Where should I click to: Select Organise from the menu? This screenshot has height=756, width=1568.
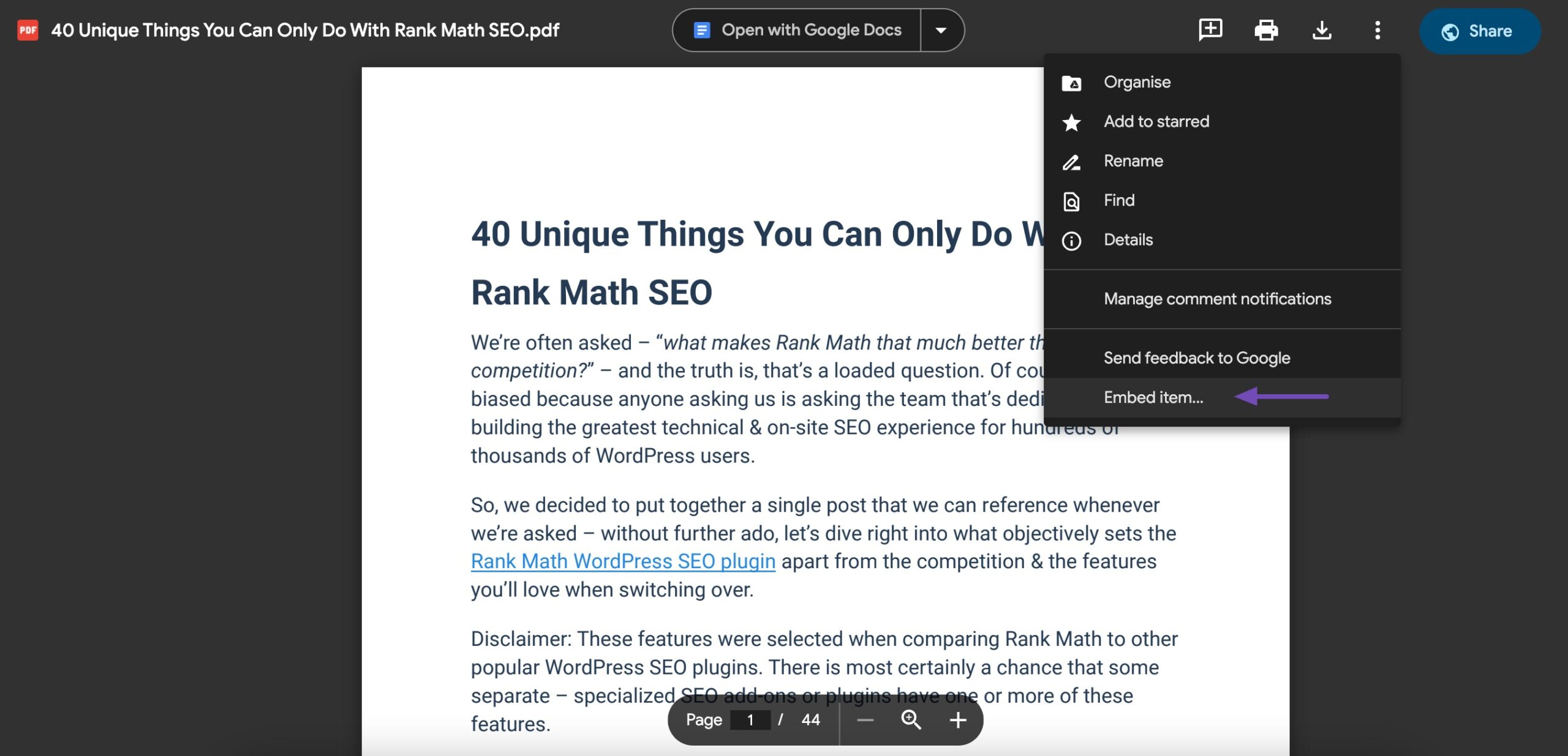click(x=1222, y=82)
